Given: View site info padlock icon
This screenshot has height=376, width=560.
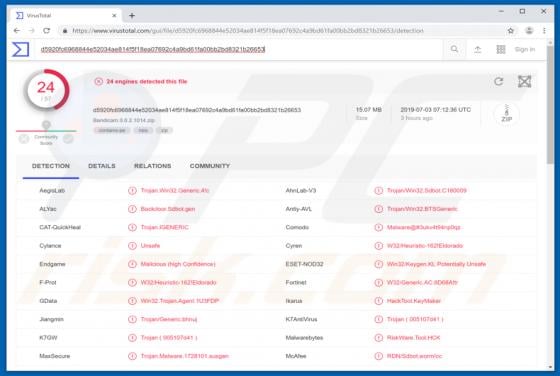Looking at the screenshot, I should 65,31.
